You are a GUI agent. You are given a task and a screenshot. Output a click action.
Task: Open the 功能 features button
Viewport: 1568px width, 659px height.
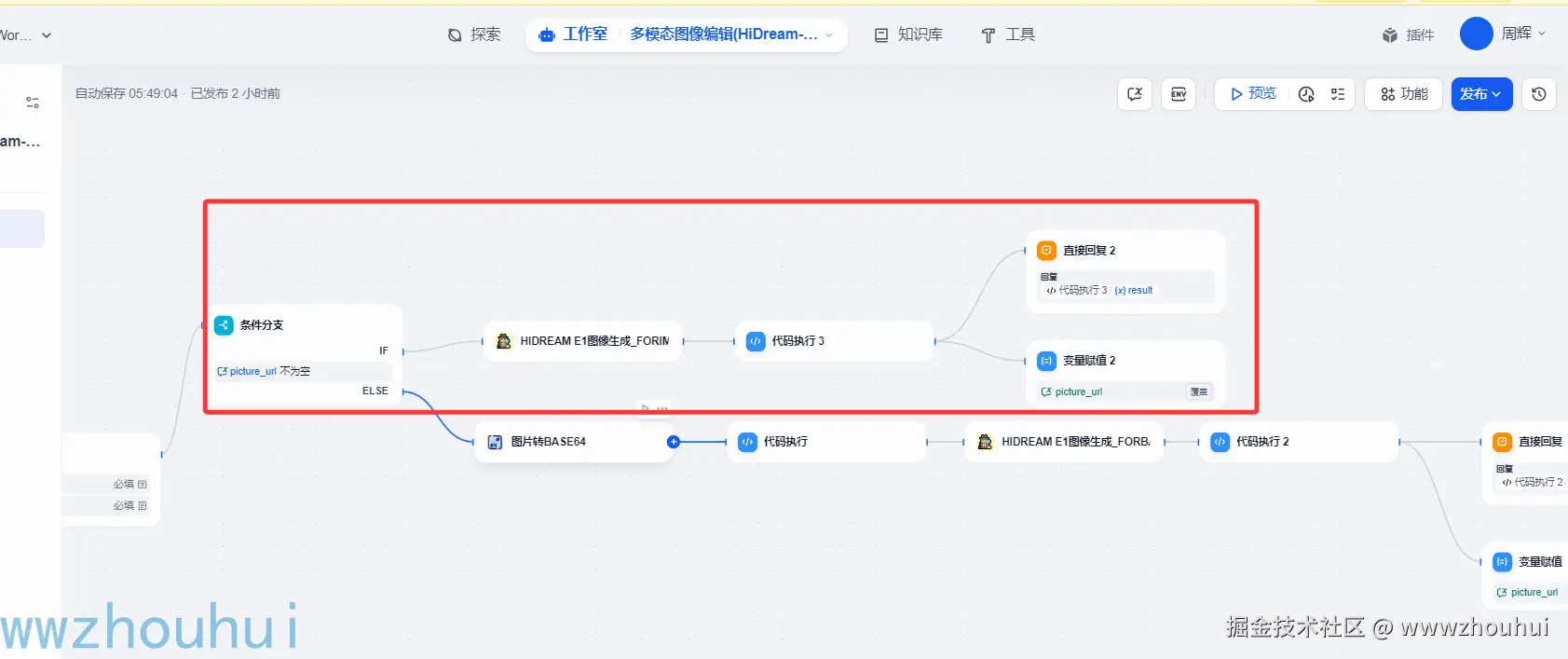click(1404, 94)
